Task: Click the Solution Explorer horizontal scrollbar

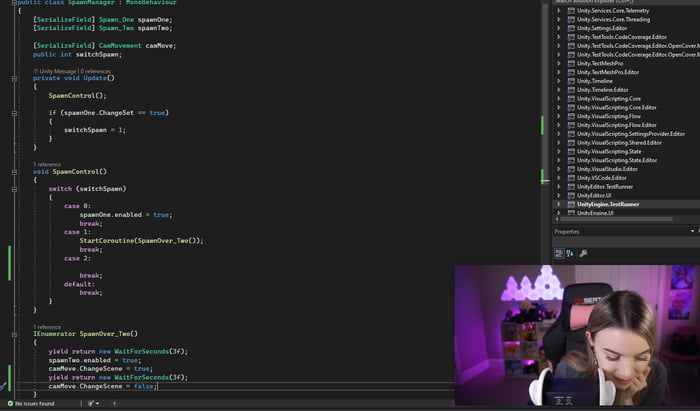Action: tap(620, 220)
